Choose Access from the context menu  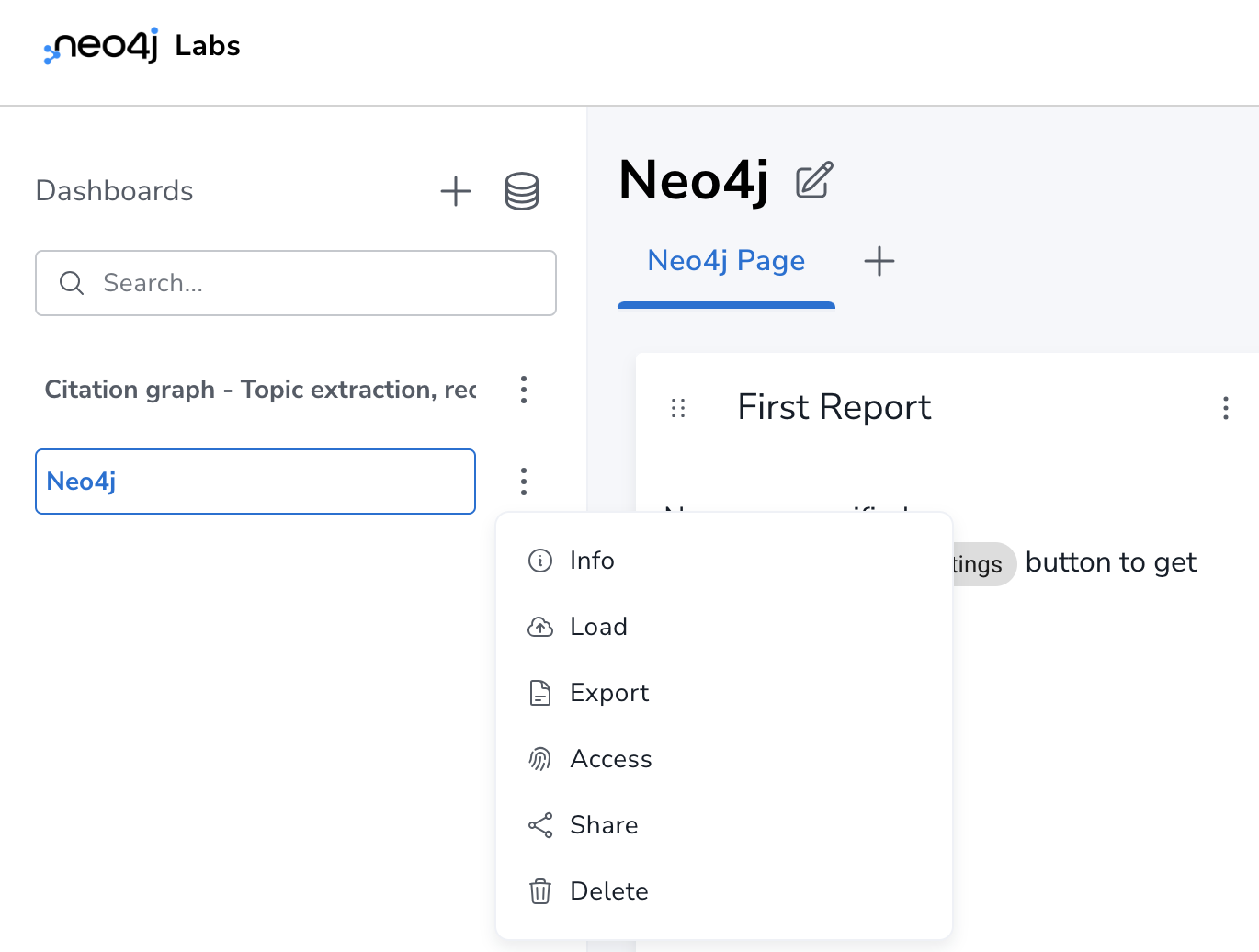point(724,759)
